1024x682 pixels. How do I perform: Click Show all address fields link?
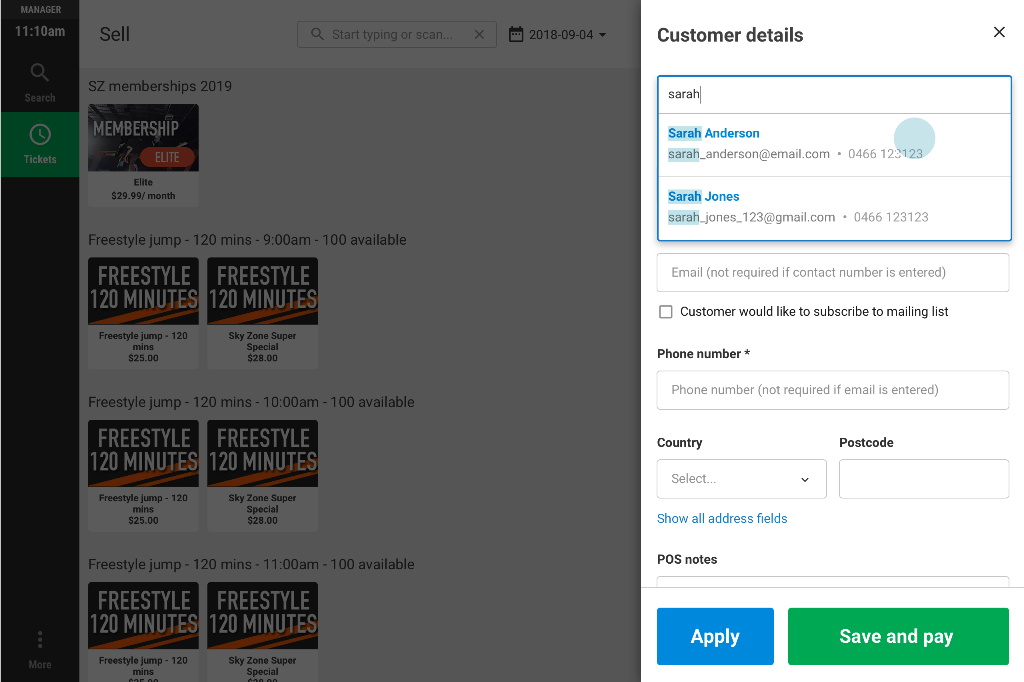722,518
